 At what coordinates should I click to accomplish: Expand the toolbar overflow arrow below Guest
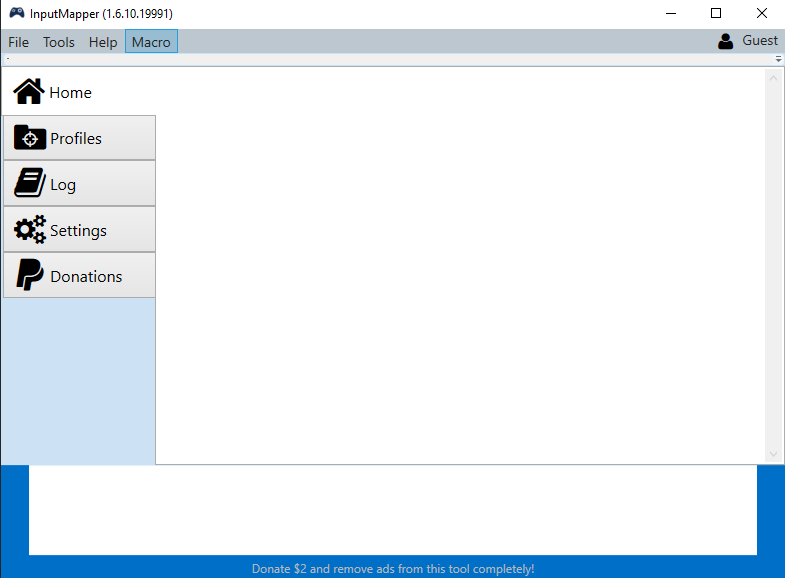[778, 59]
